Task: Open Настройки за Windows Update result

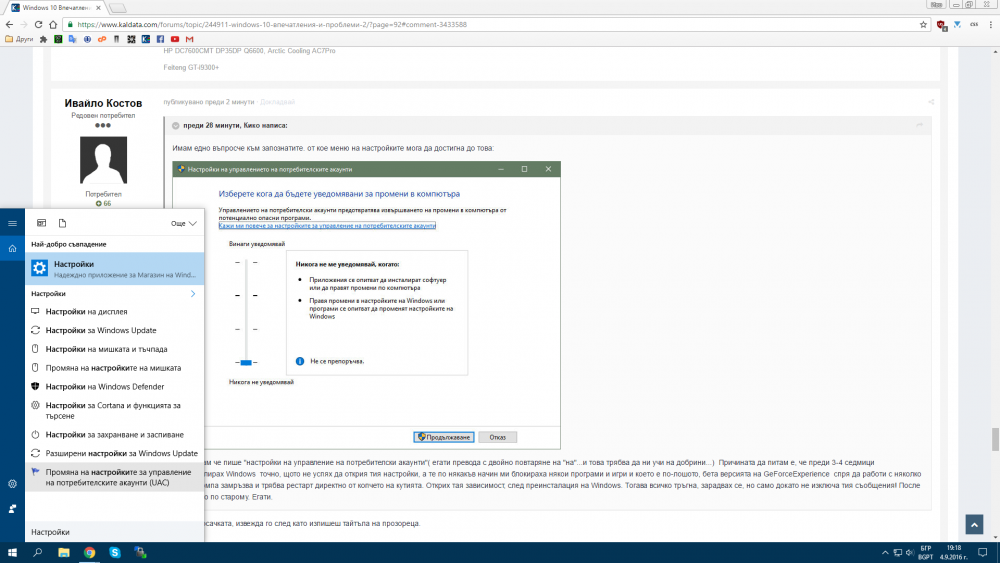Action: [115, 330]
